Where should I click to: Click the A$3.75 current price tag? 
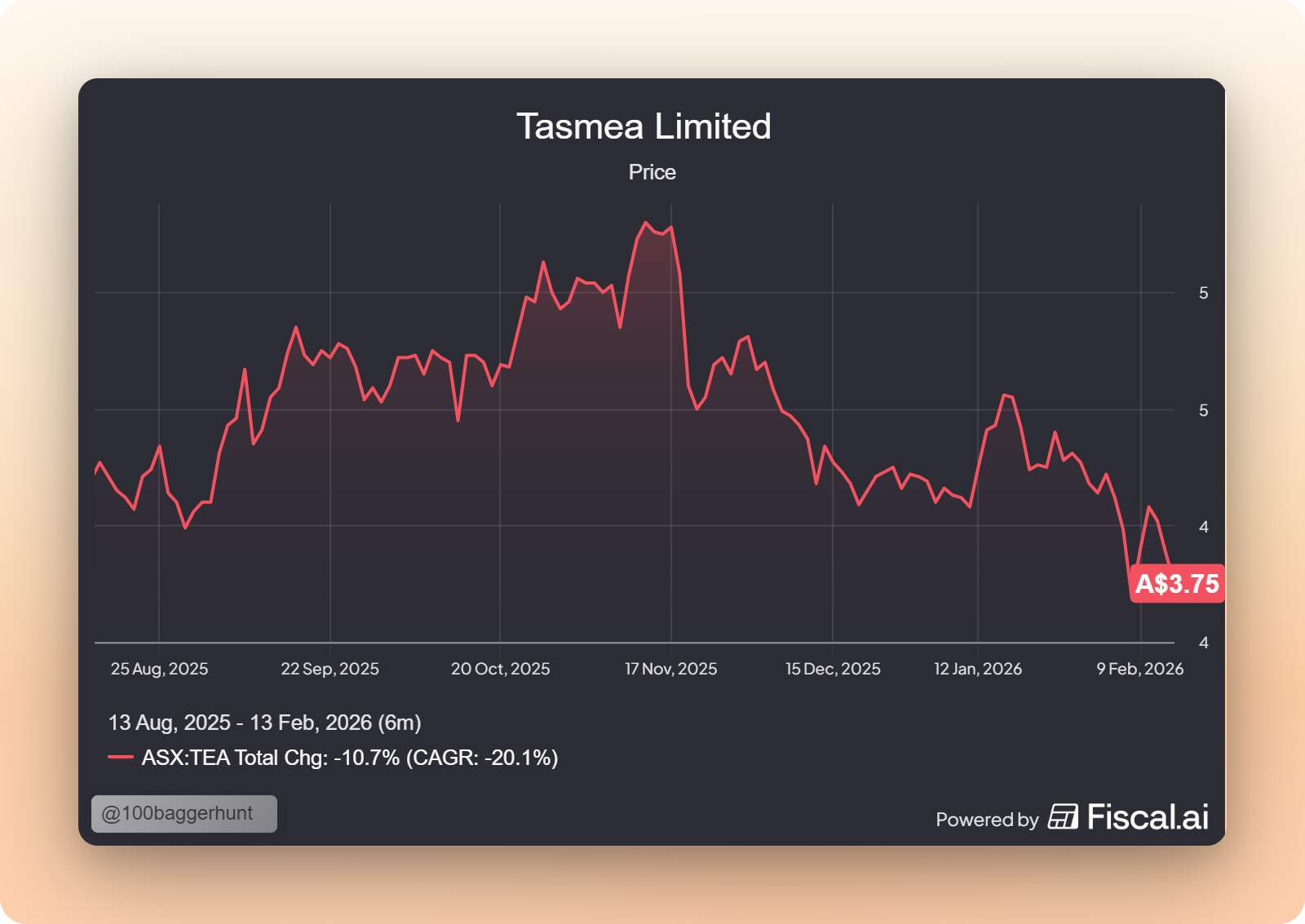click(1177, 583)
